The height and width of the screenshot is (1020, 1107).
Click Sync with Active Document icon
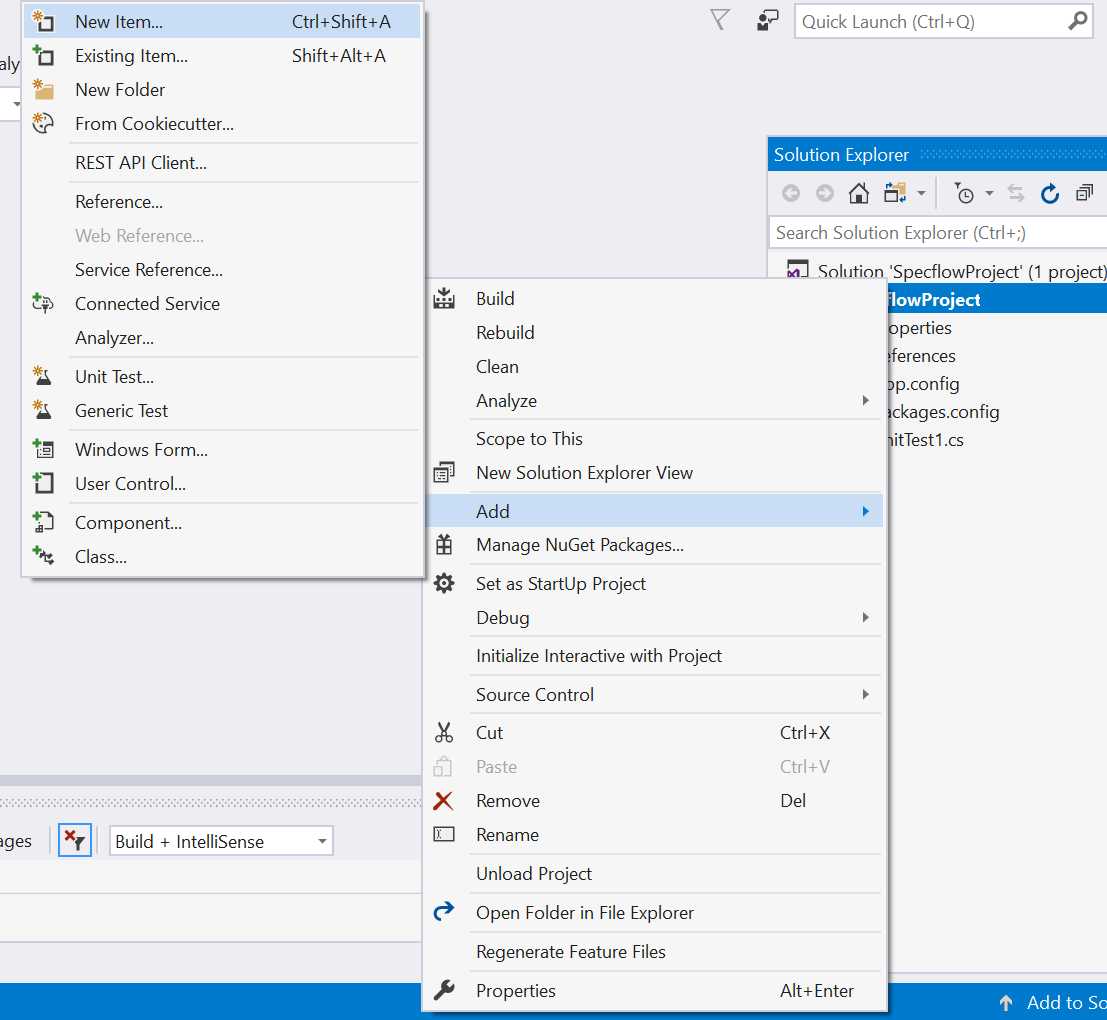pos(1015,193)
